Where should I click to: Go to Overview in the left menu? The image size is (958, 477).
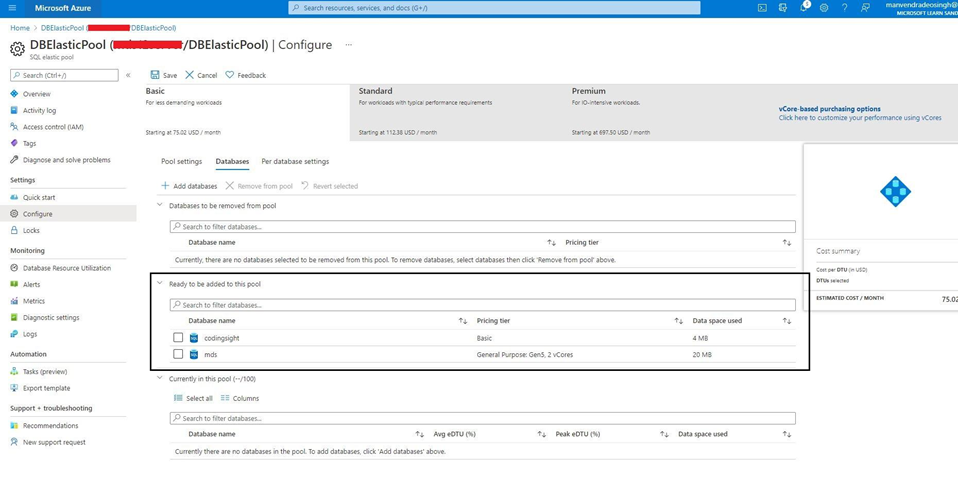pos(37,94)
